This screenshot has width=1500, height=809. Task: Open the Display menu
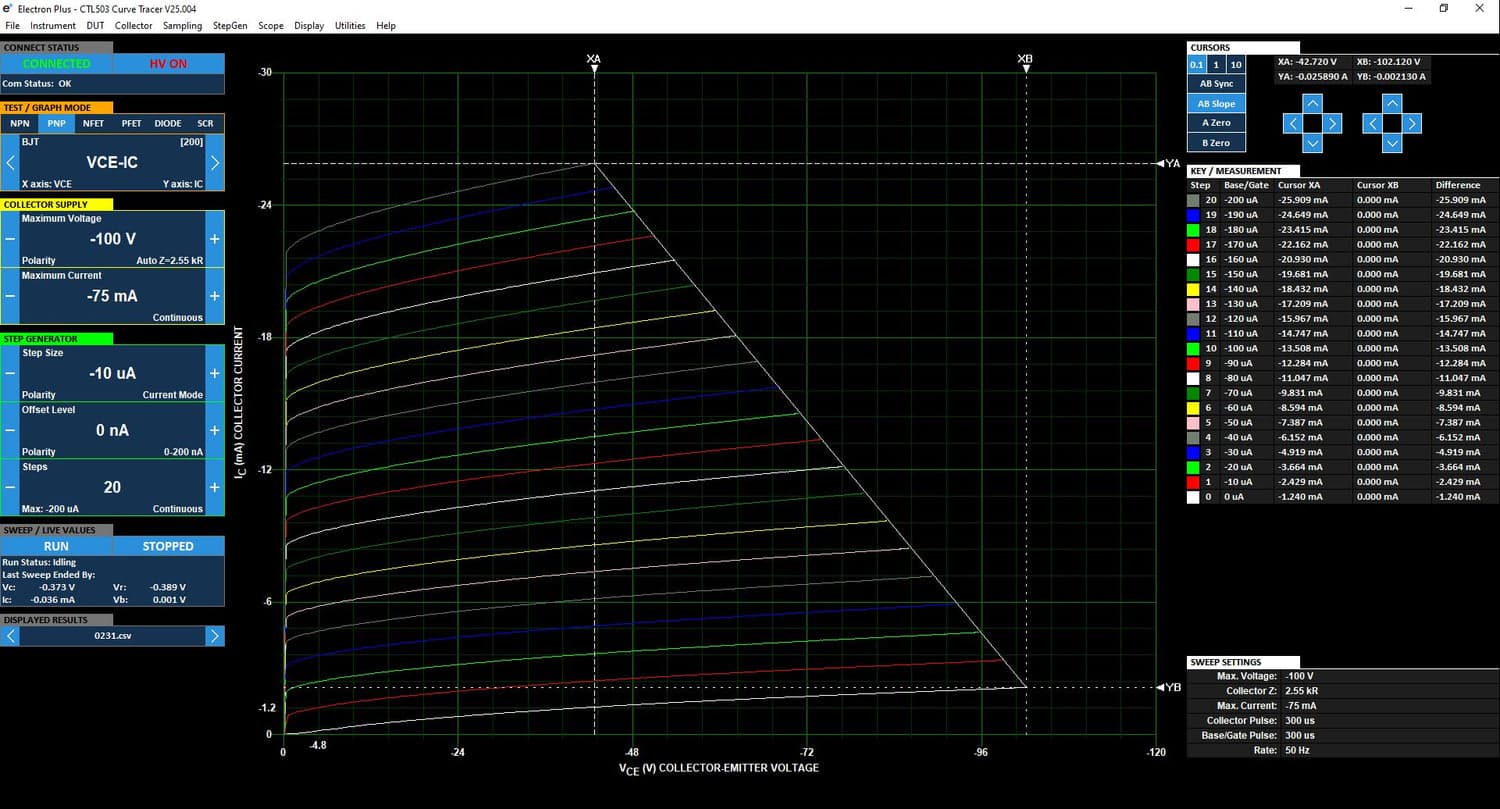pos(309,25)
